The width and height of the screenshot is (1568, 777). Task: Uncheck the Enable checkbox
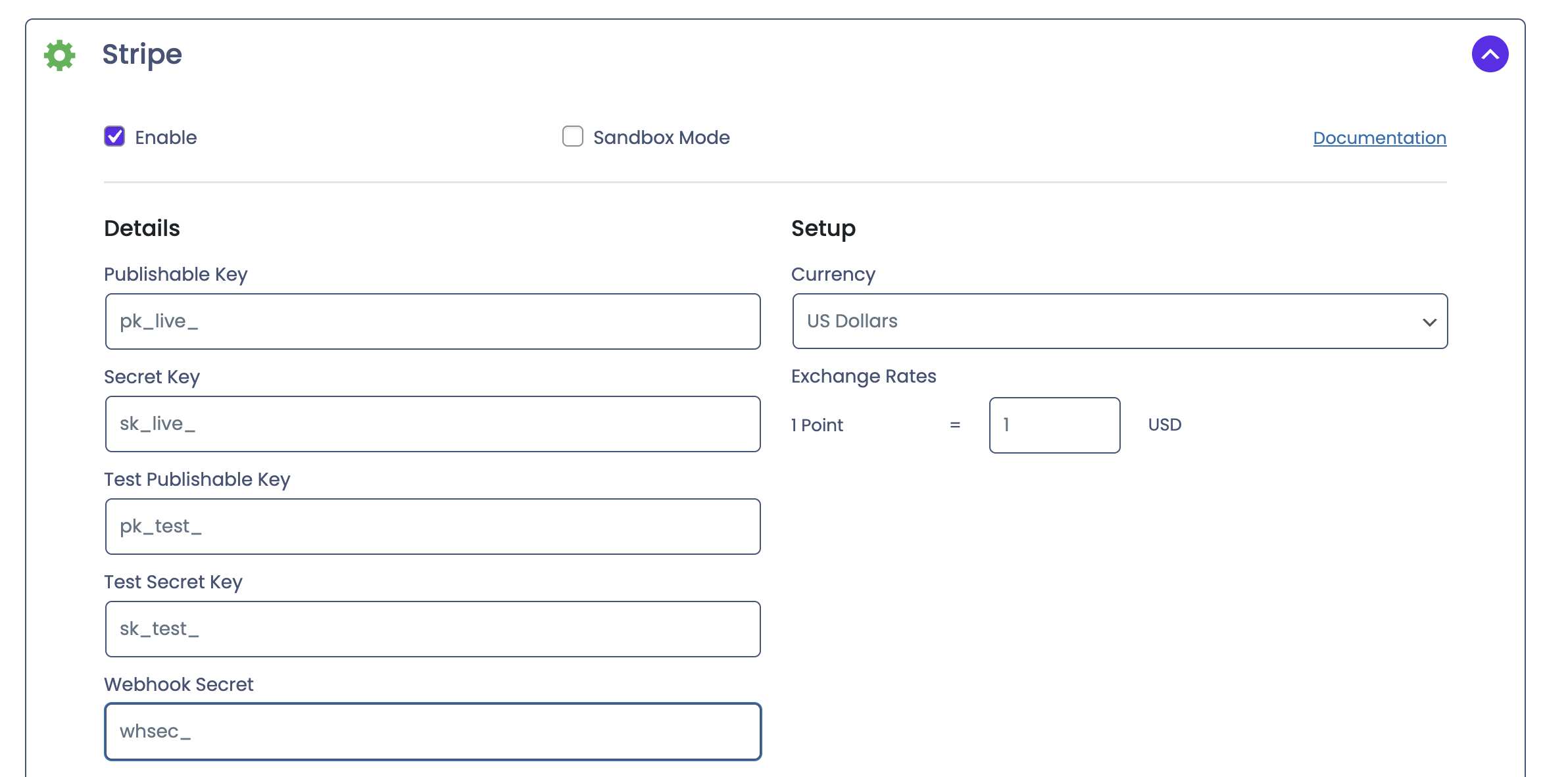pyautogui.click(x=114, y=136)
